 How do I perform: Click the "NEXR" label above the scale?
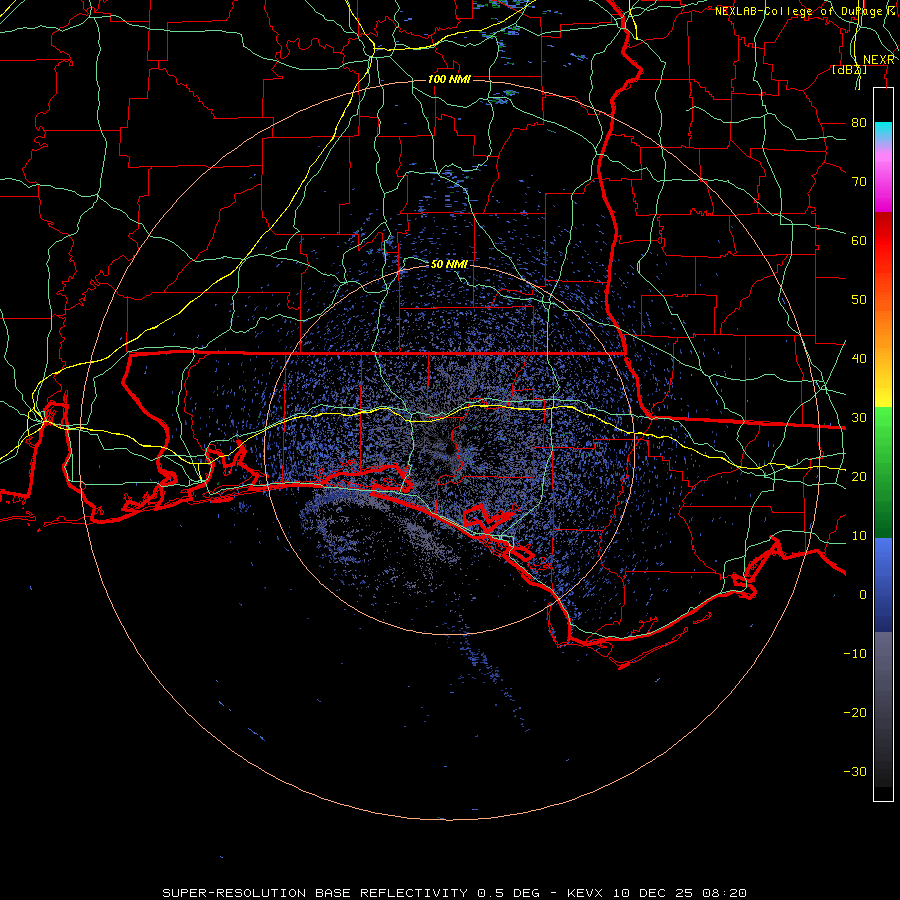pyautogui.click(x=878, y=60)
